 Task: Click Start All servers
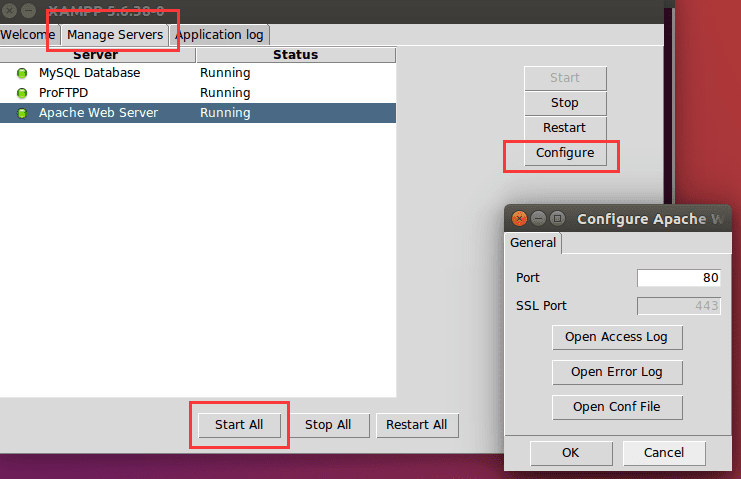[239, 425]
